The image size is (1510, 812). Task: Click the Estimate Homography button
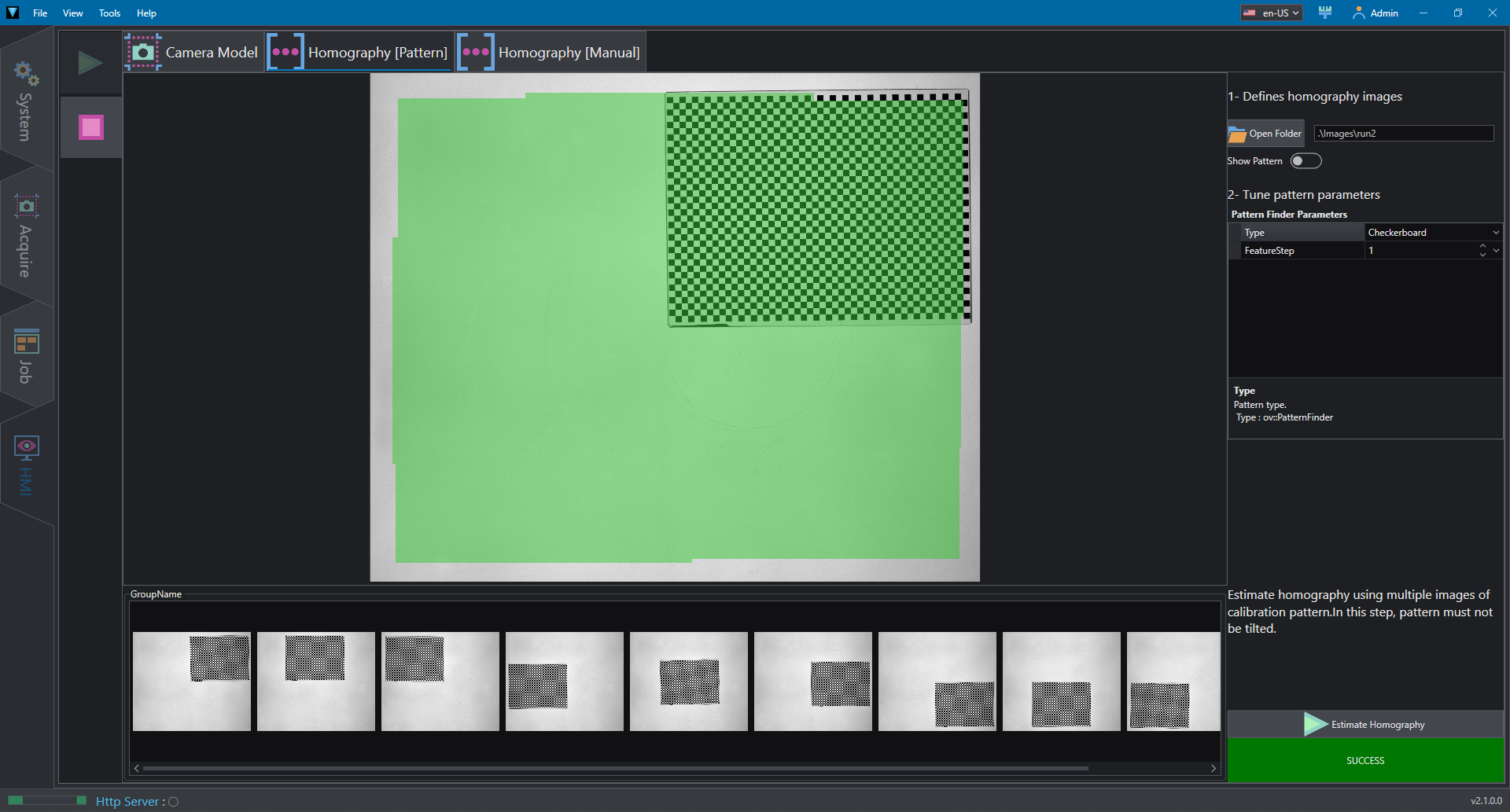pos(1365,725)
